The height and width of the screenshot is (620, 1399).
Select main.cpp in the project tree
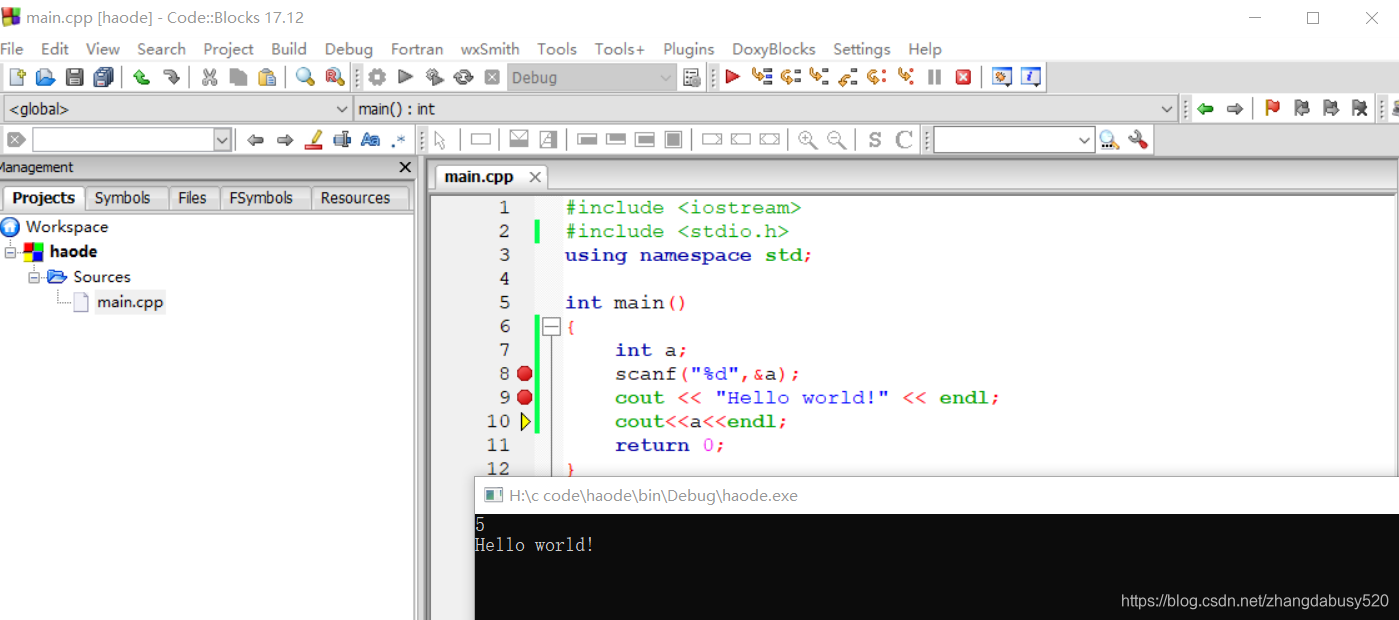tap(129, 302)
